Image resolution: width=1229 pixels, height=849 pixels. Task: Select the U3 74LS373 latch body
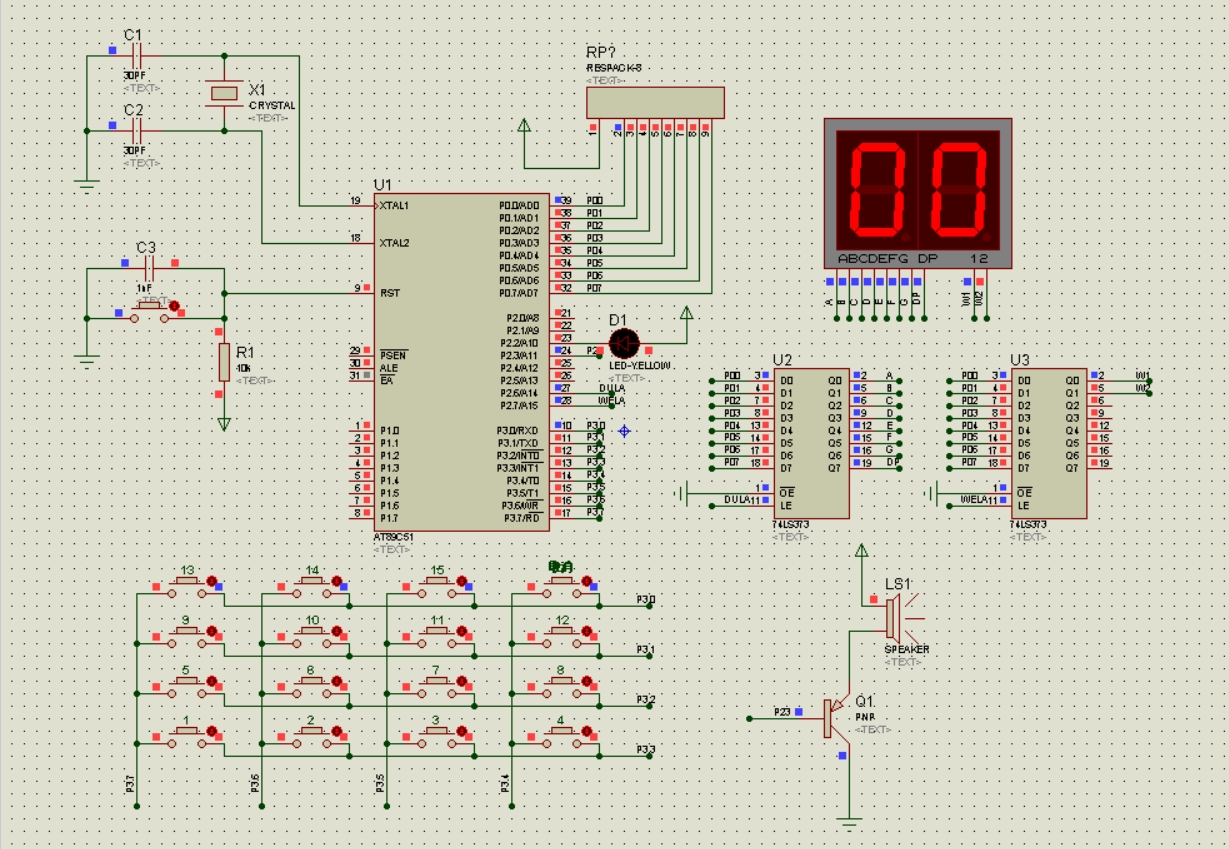pos(1048,443)
